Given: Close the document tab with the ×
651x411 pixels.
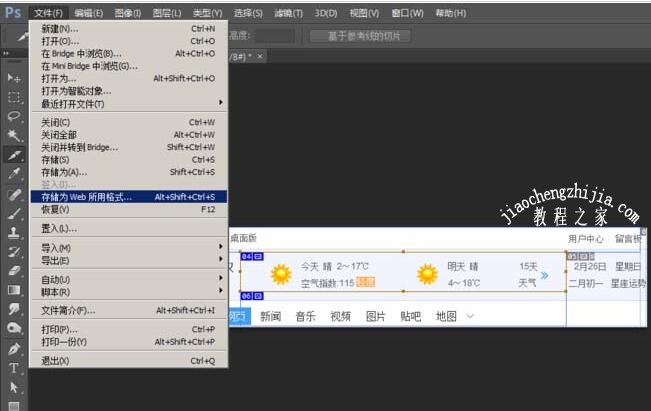Looking at the screenshot, I should [260, 56].
